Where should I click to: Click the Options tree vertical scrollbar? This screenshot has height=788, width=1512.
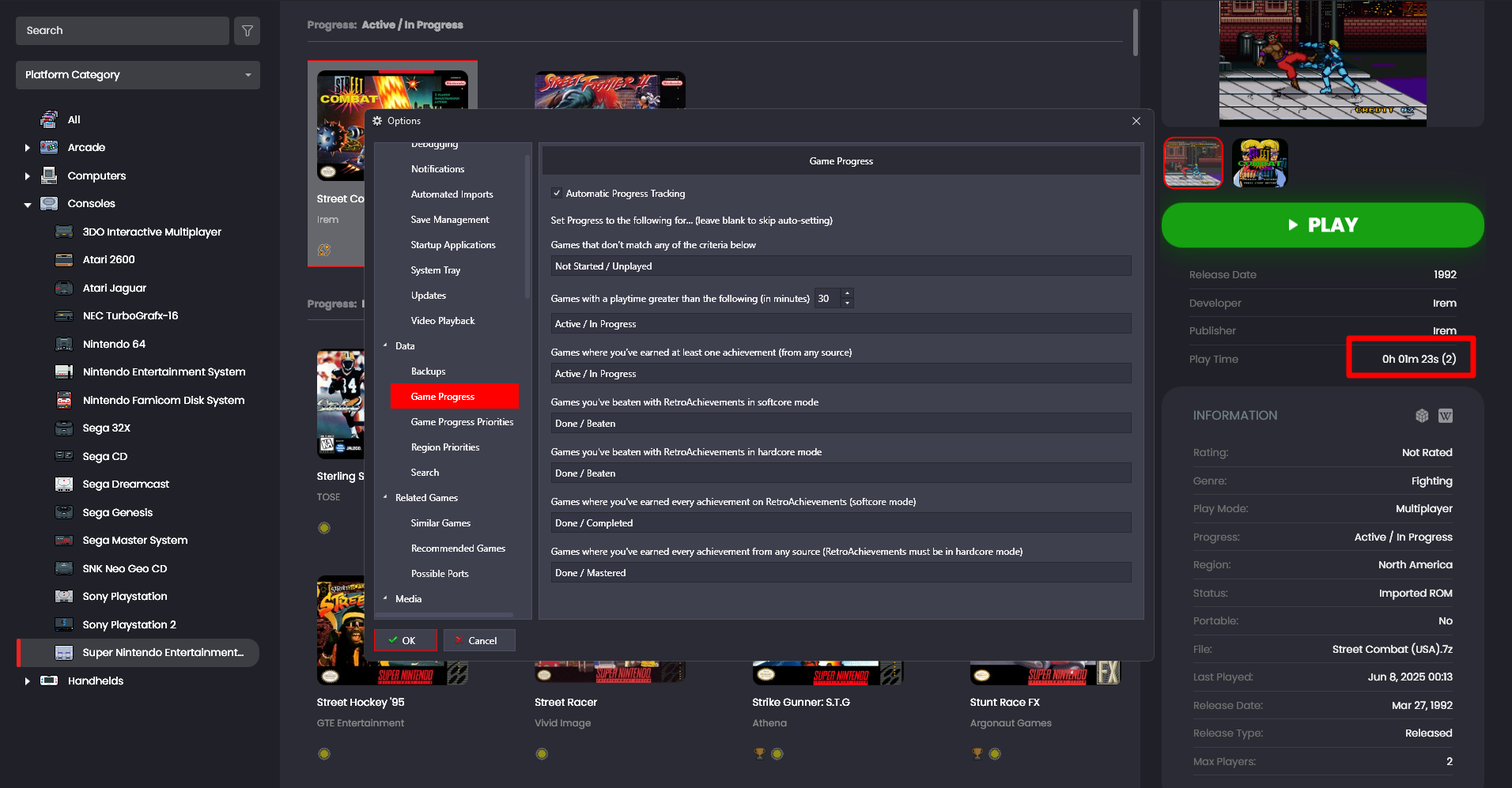527,228
